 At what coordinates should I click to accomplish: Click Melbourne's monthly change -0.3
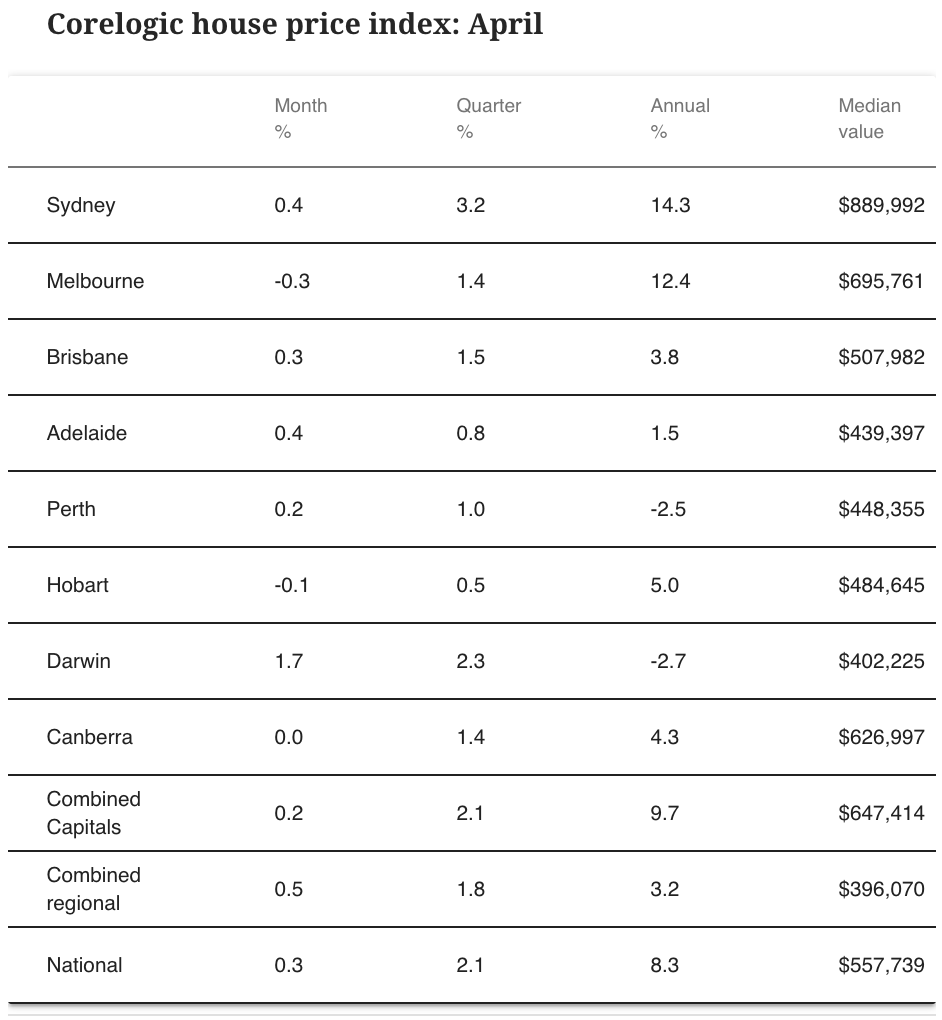click(291, 281)
